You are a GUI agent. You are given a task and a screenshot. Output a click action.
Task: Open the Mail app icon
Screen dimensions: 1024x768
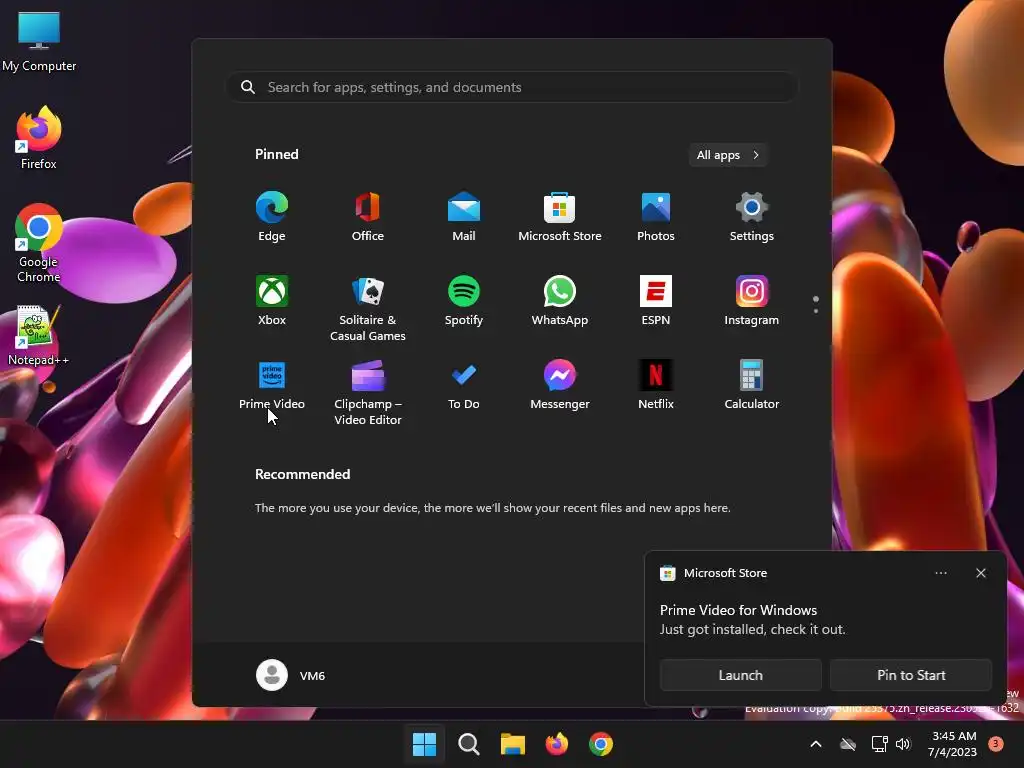pyautogui.click(x=464, y=217)
